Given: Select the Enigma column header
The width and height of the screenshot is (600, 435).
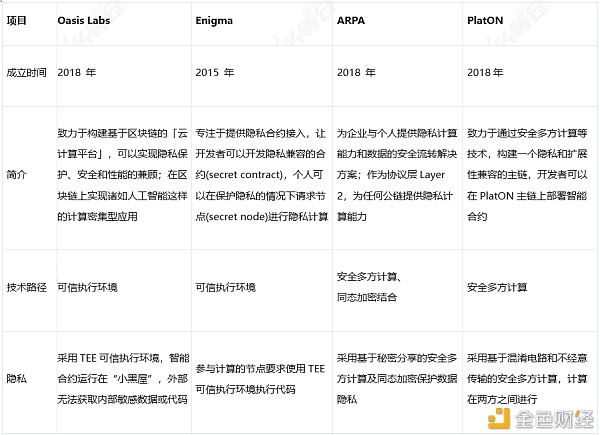Looking at the screenshot, I should (214, 21).
